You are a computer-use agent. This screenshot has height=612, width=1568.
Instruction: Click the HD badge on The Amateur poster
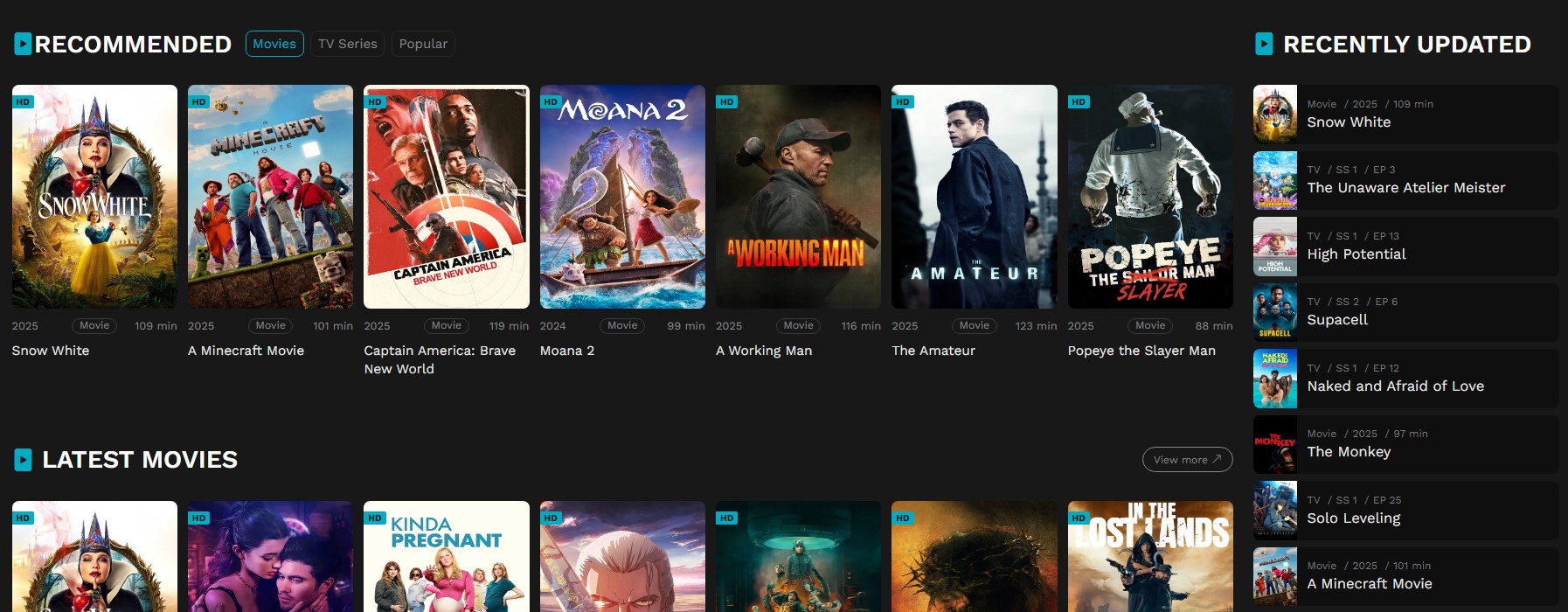902,101
